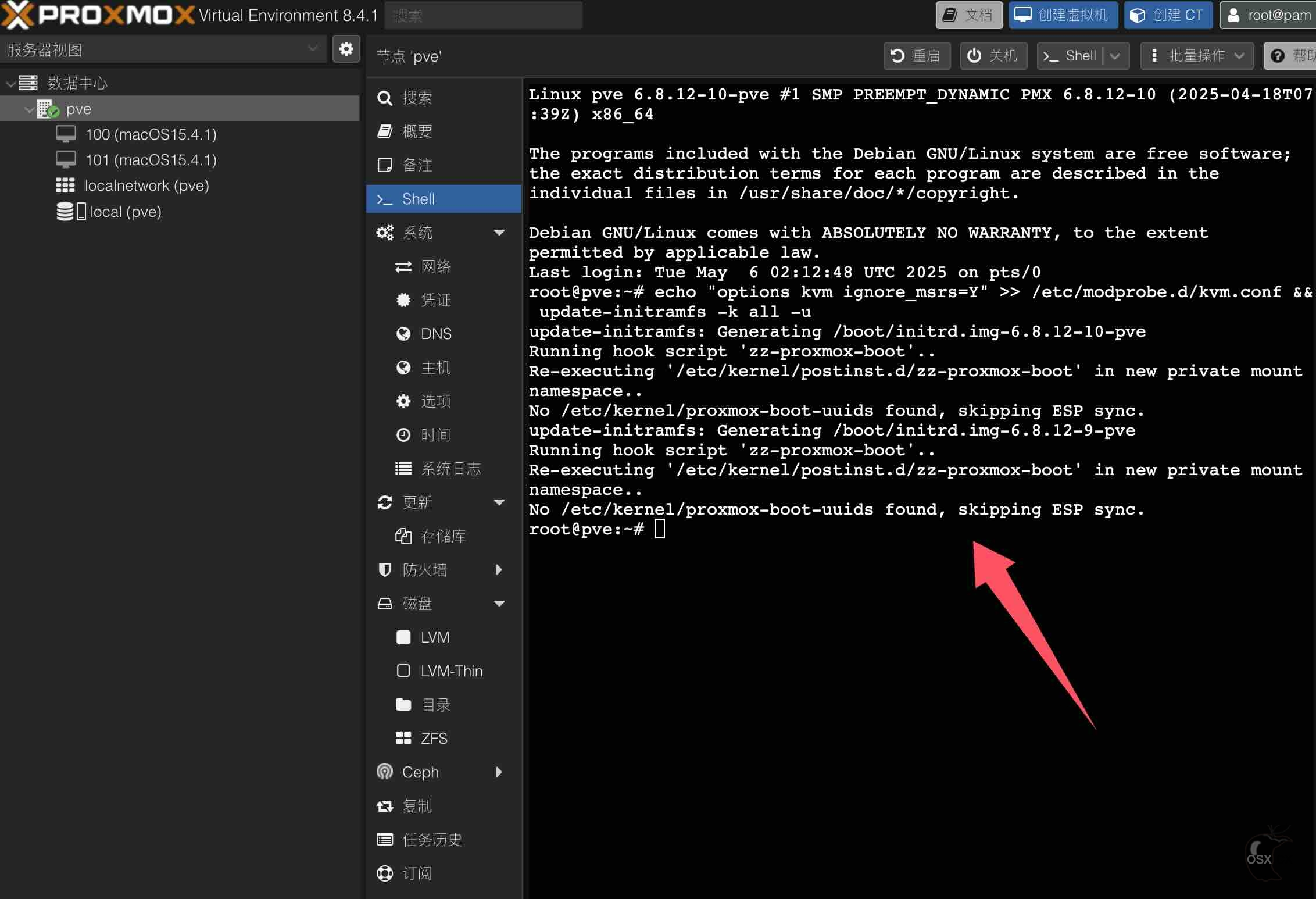
Task: Open the 主机 hosts page
Action: coord(444,368)
